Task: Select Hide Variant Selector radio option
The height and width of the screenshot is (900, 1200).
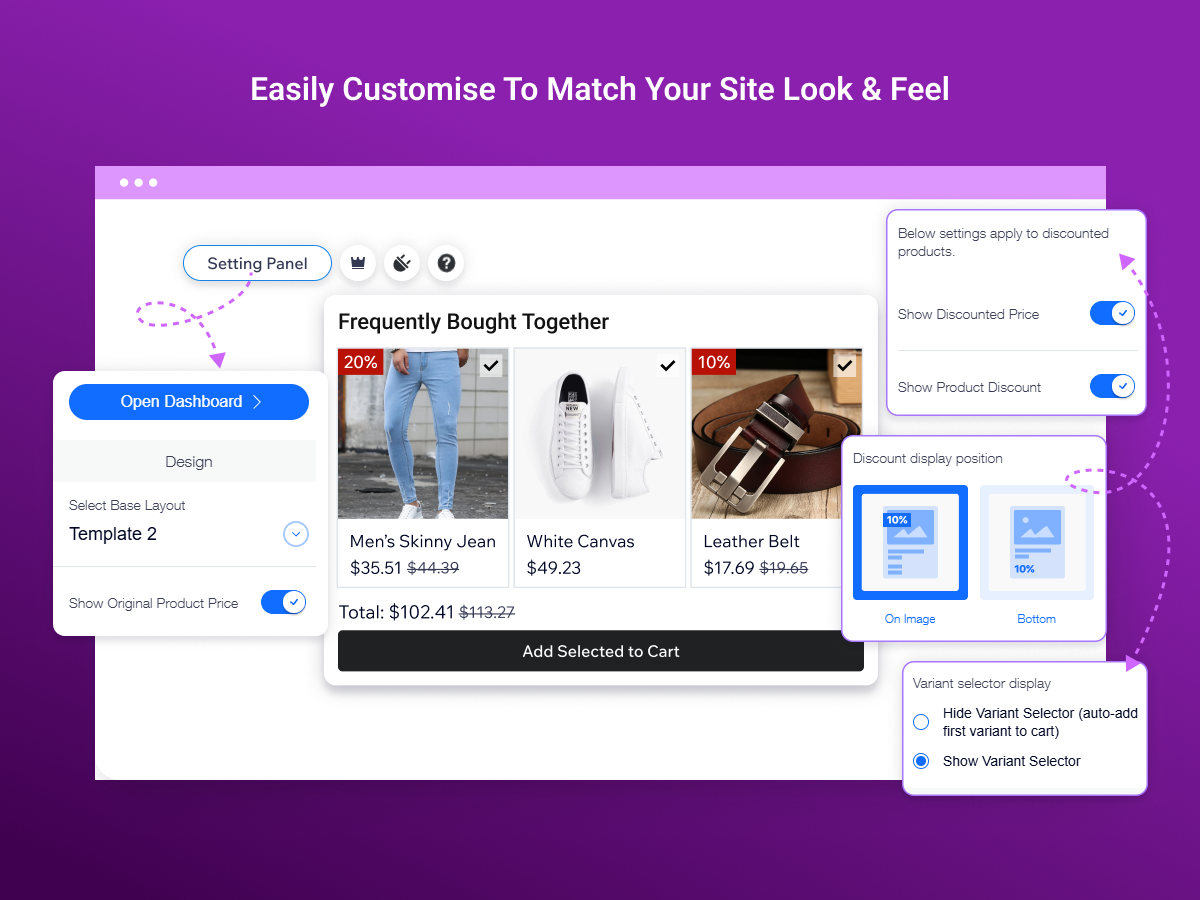Action: [x=921, y=722]
